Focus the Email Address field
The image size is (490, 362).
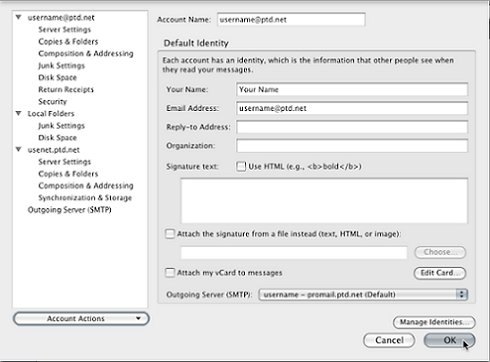(x=352, y=108)
